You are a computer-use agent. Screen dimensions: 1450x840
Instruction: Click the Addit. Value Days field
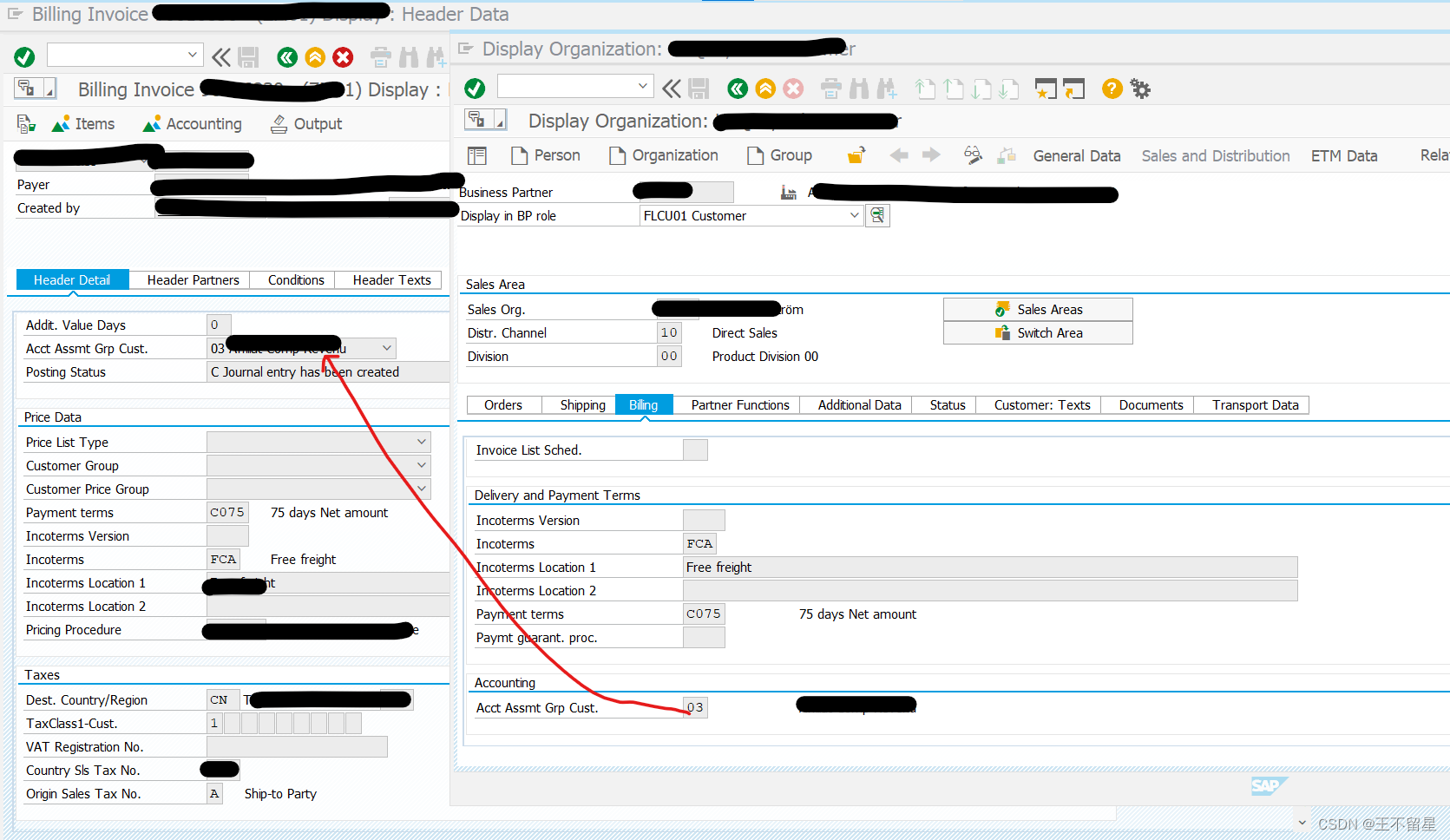(x=219, y=325)
